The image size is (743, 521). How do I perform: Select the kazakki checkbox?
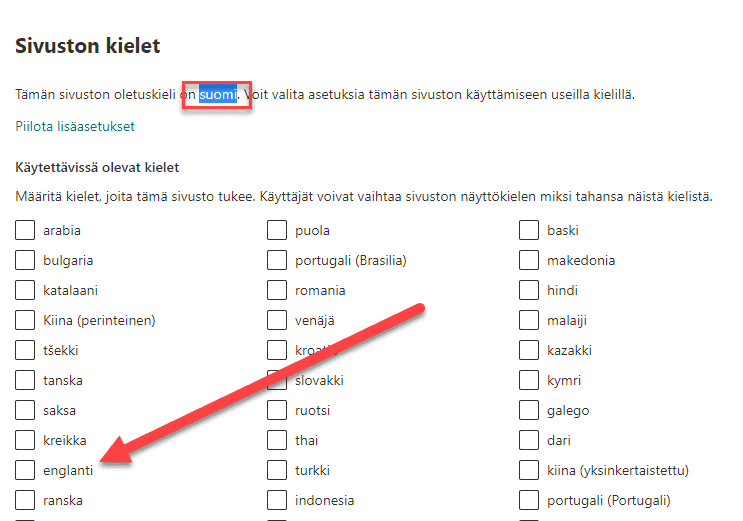(529, 351)
